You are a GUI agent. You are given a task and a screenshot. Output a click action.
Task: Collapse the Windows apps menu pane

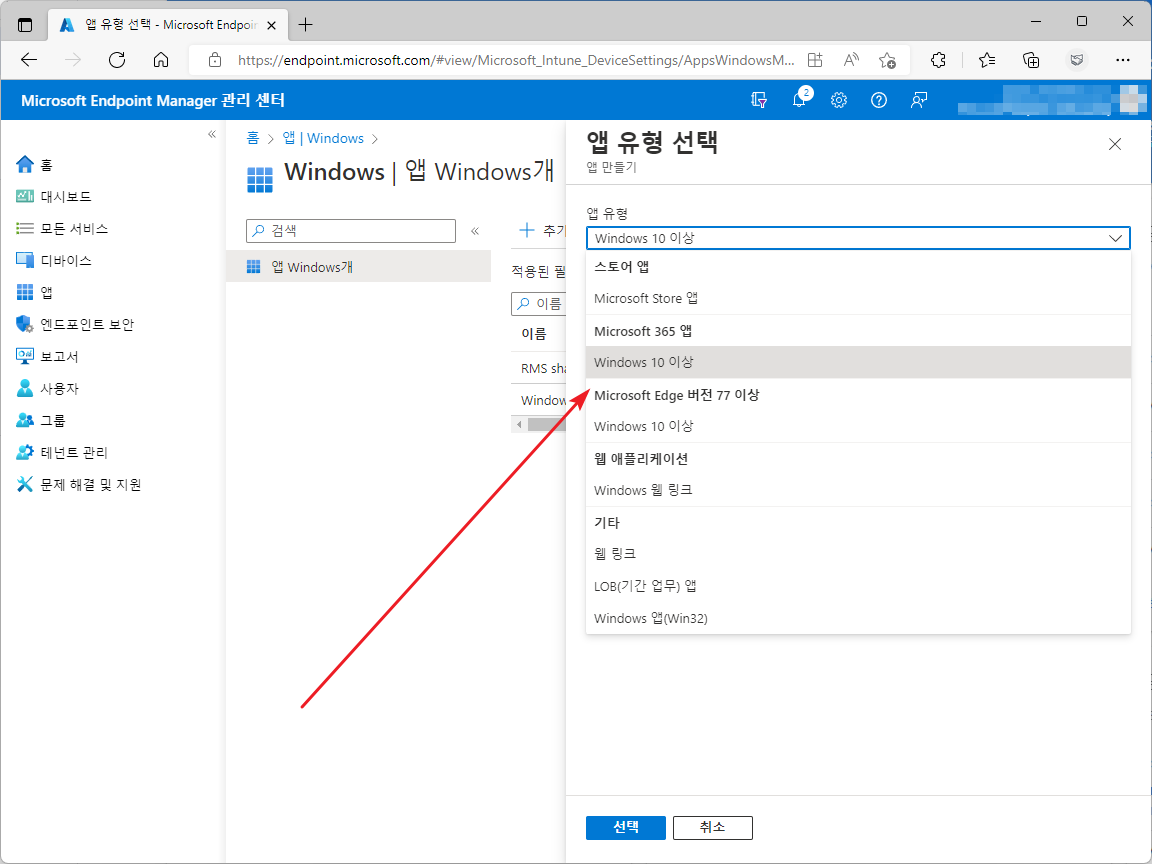(475, 231)
